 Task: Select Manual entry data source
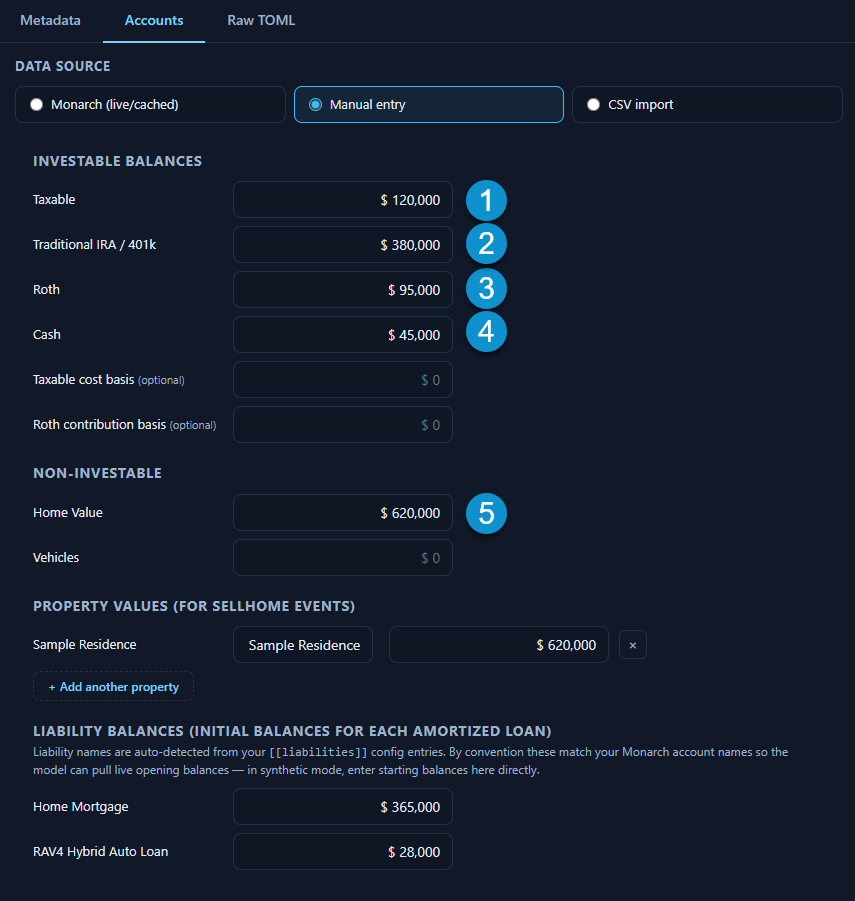pyautogui.click(x=429, y=105)
